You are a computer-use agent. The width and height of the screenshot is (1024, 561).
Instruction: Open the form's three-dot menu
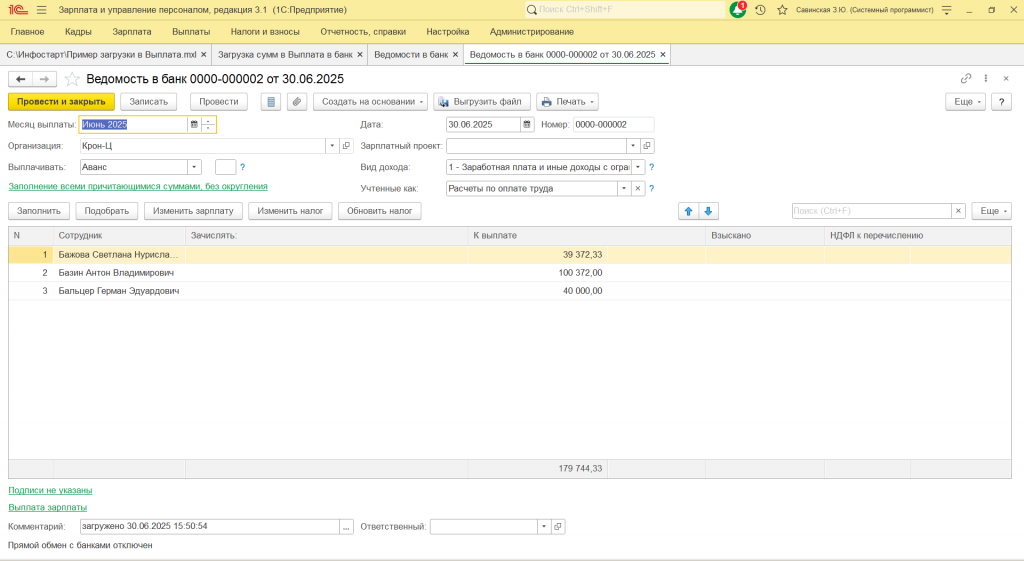point(986,78)
